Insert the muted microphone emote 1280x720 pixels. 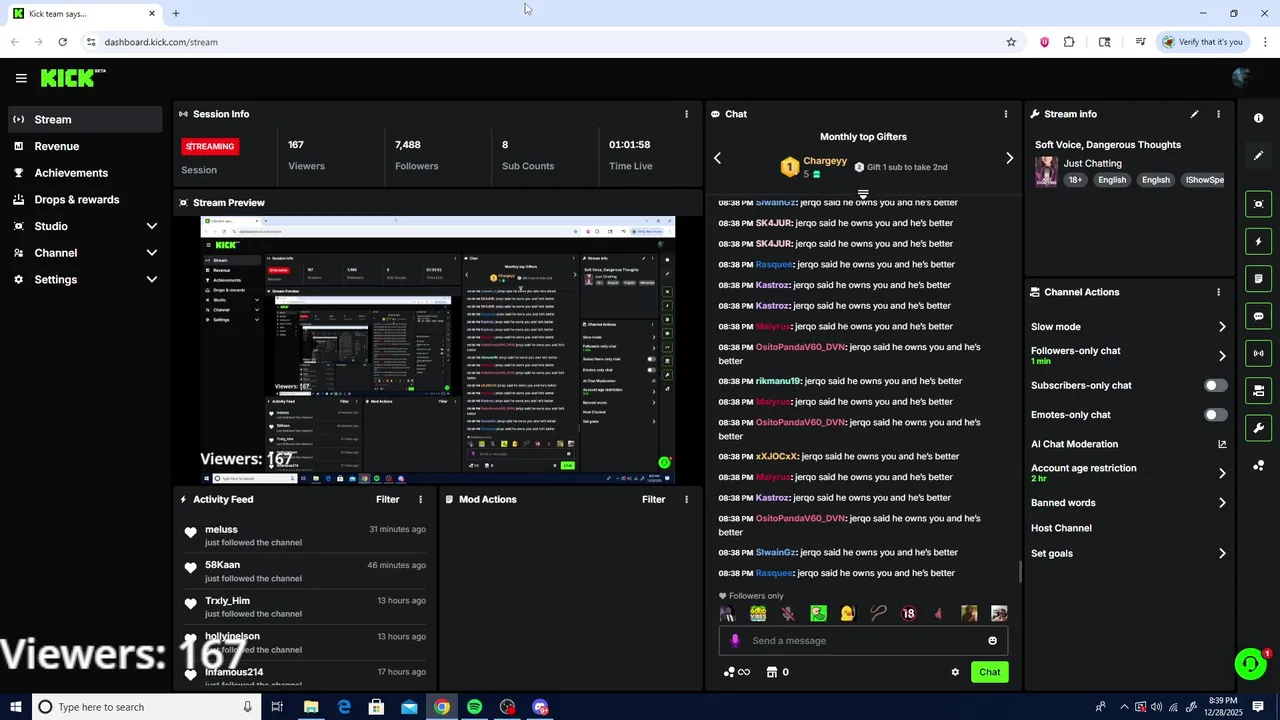click(x=788, y=613)
